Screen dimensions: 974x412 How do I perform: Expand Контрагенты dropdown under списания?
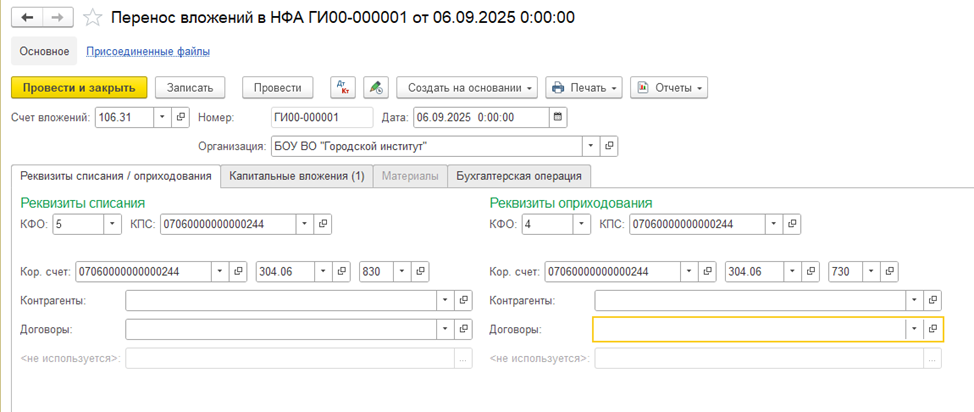[x=445, y=300]
